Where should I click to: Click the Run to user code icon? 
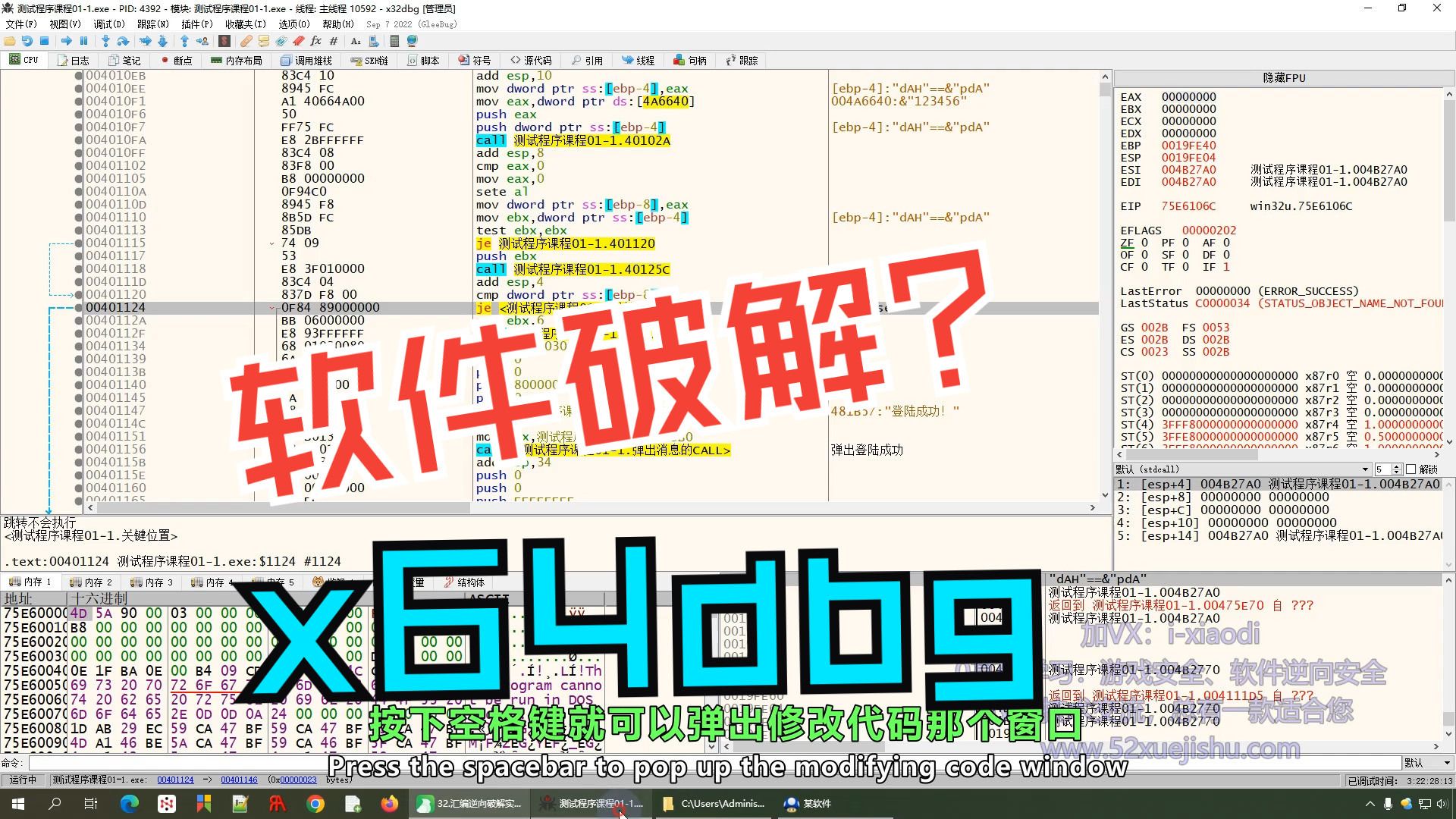202,41
